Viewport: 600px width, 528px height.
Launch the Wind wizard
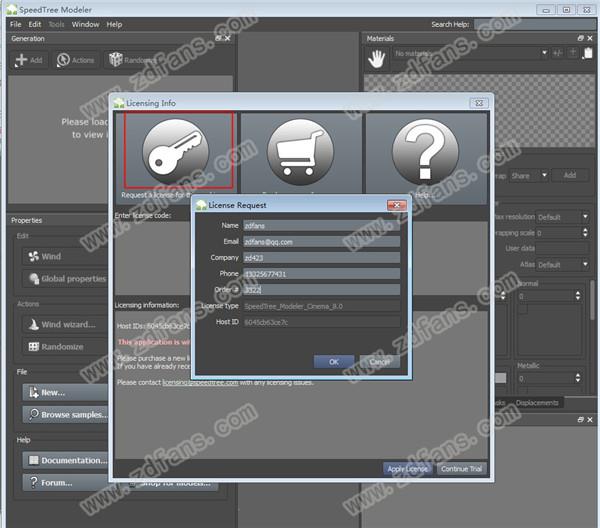point(65,324)
